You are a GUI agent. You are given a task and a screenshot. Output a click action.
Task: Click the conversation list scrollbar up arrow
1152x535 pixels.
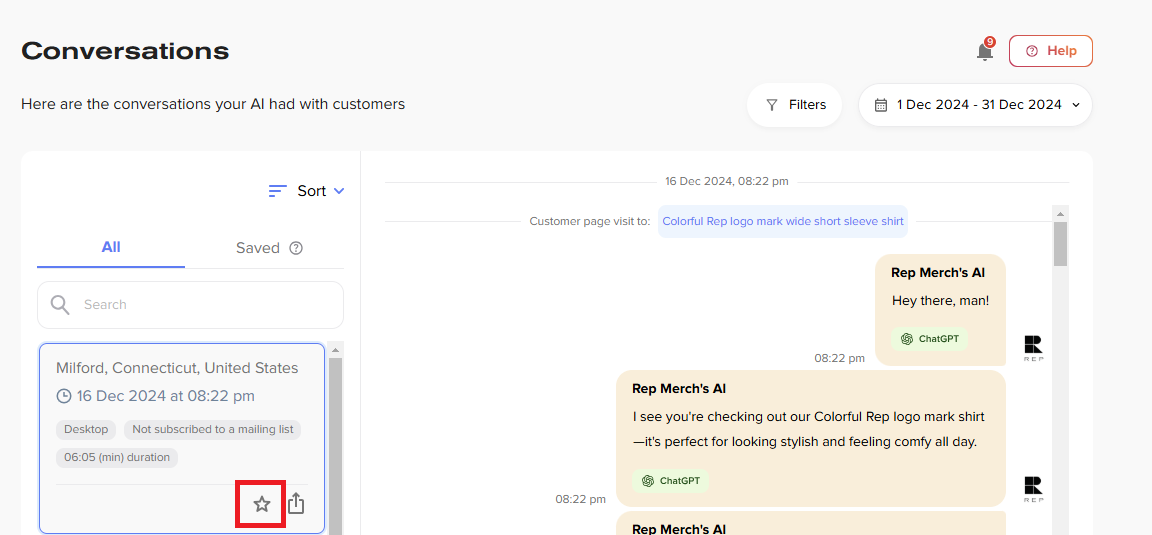tap(335, 350)
